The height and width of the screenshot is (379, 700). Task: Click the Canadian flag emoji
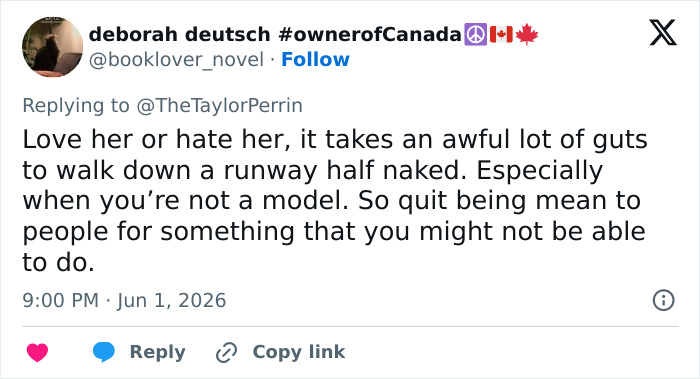[x=501, y=34]
